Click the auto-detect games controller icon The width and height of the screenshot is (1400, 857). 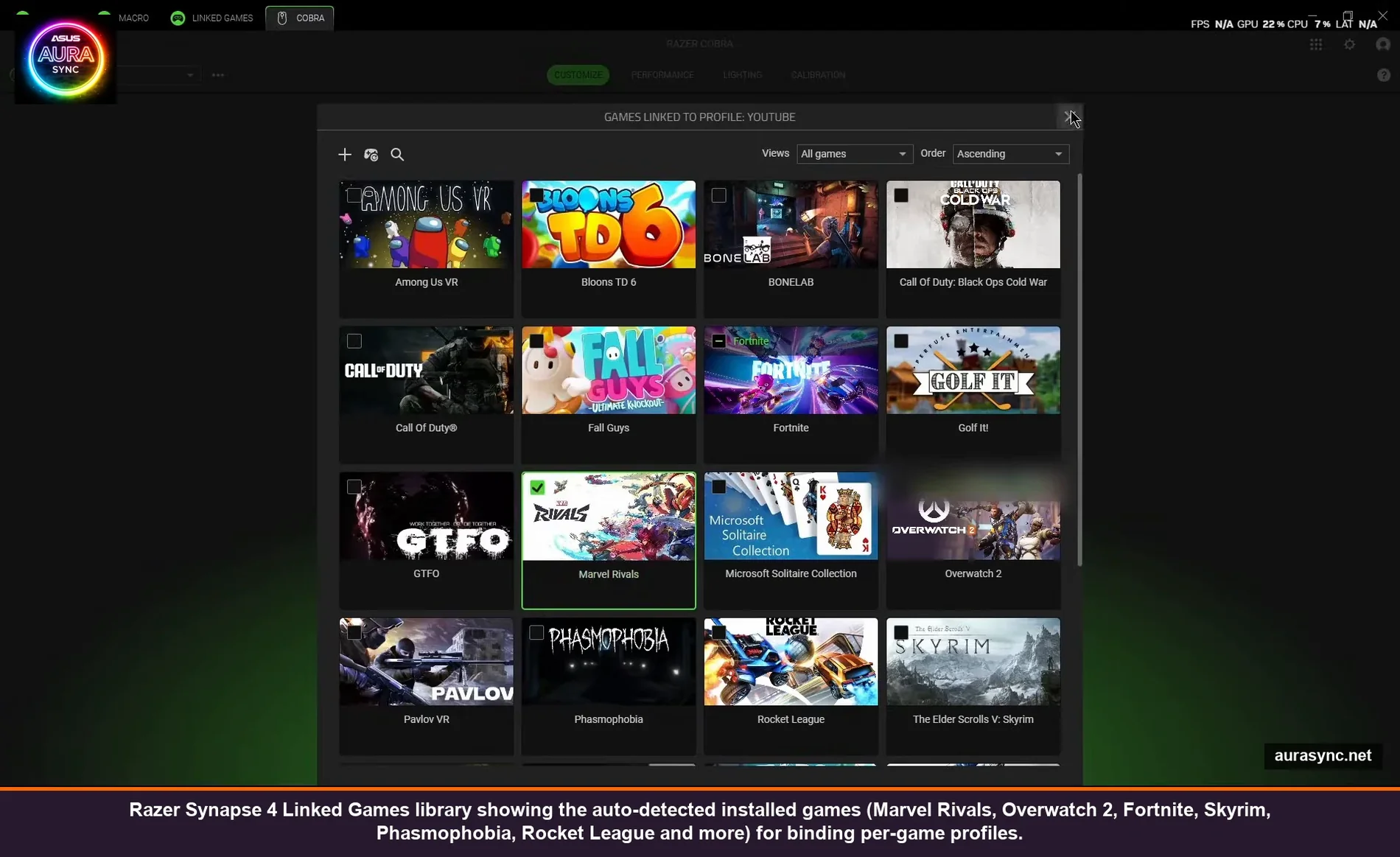click(x=371, y=155)
